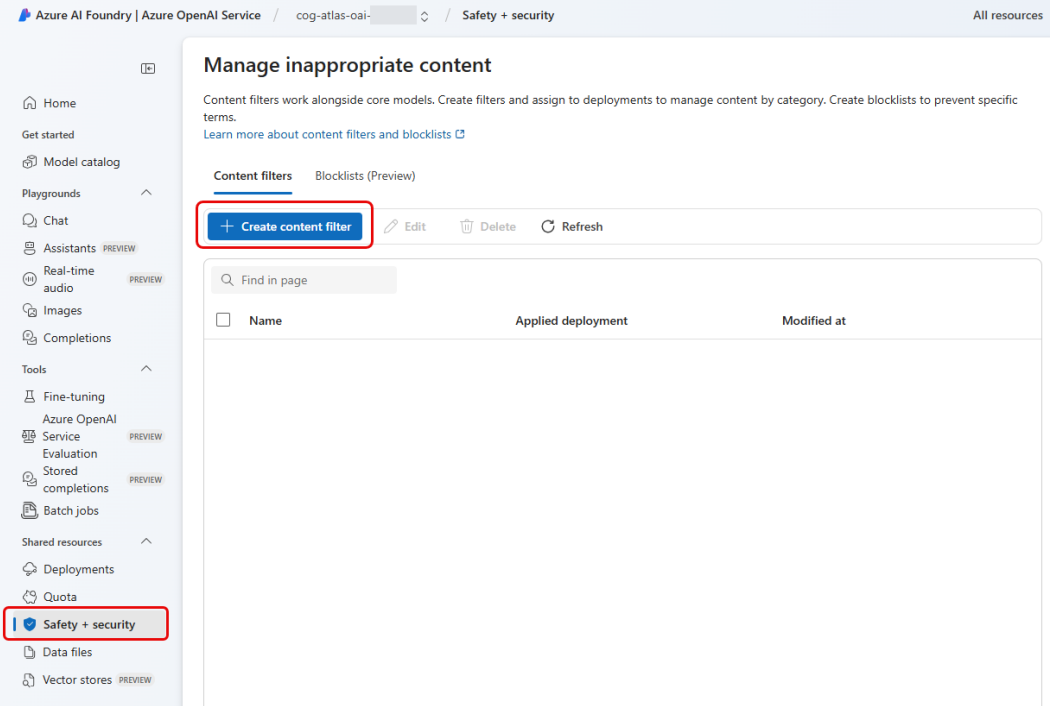The width and height of the screenshot is (1051, 706).
Task: Click Safety + security breadcrumb
Action: pos(508,15)
